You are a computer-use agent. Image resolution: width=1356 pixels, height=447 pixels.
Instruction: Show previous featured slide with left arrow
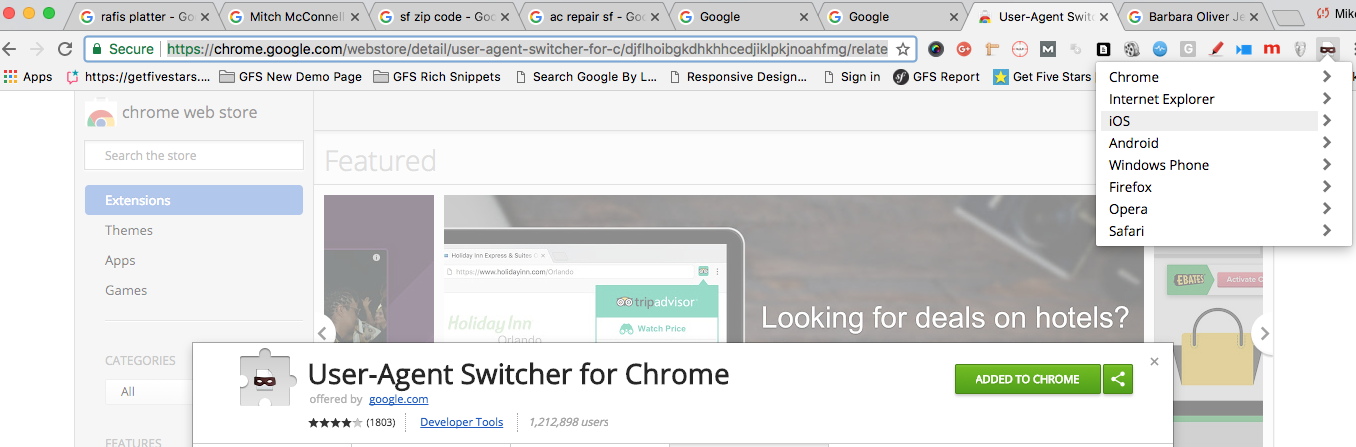coord(324,333)
